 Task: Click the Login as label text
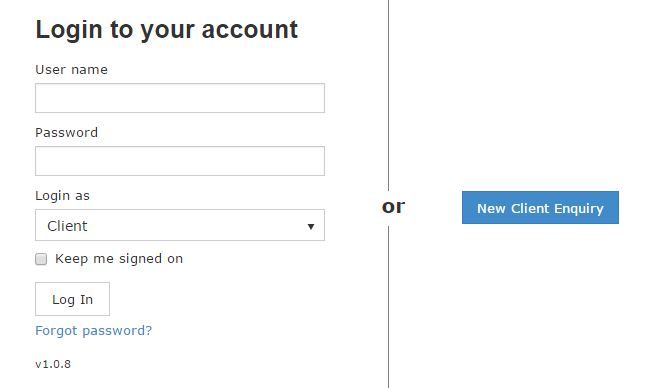[x=62, y=196]
